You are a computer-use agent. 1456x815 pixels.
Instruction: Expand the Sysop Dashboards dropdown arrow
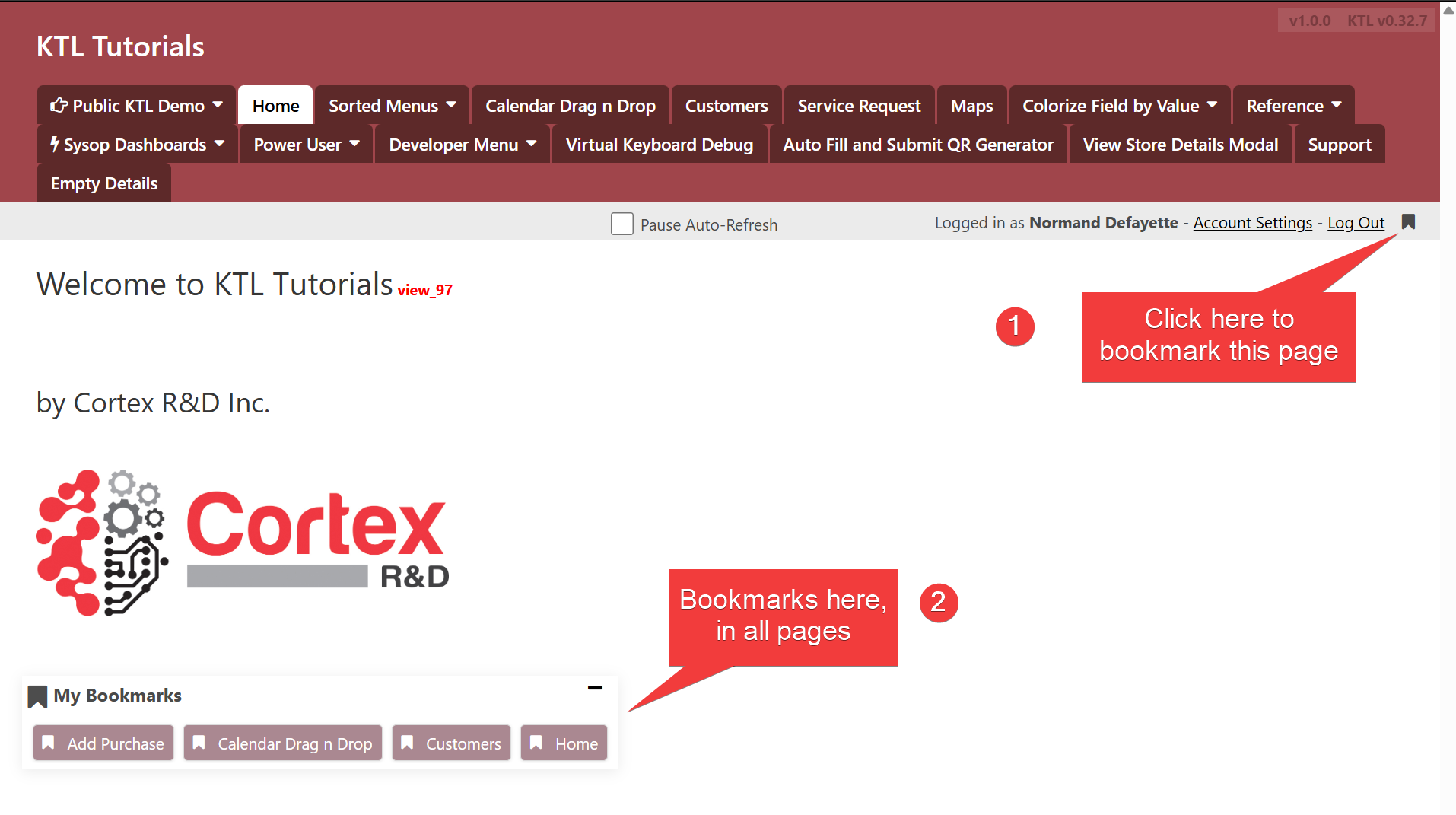tap(220, 144)
